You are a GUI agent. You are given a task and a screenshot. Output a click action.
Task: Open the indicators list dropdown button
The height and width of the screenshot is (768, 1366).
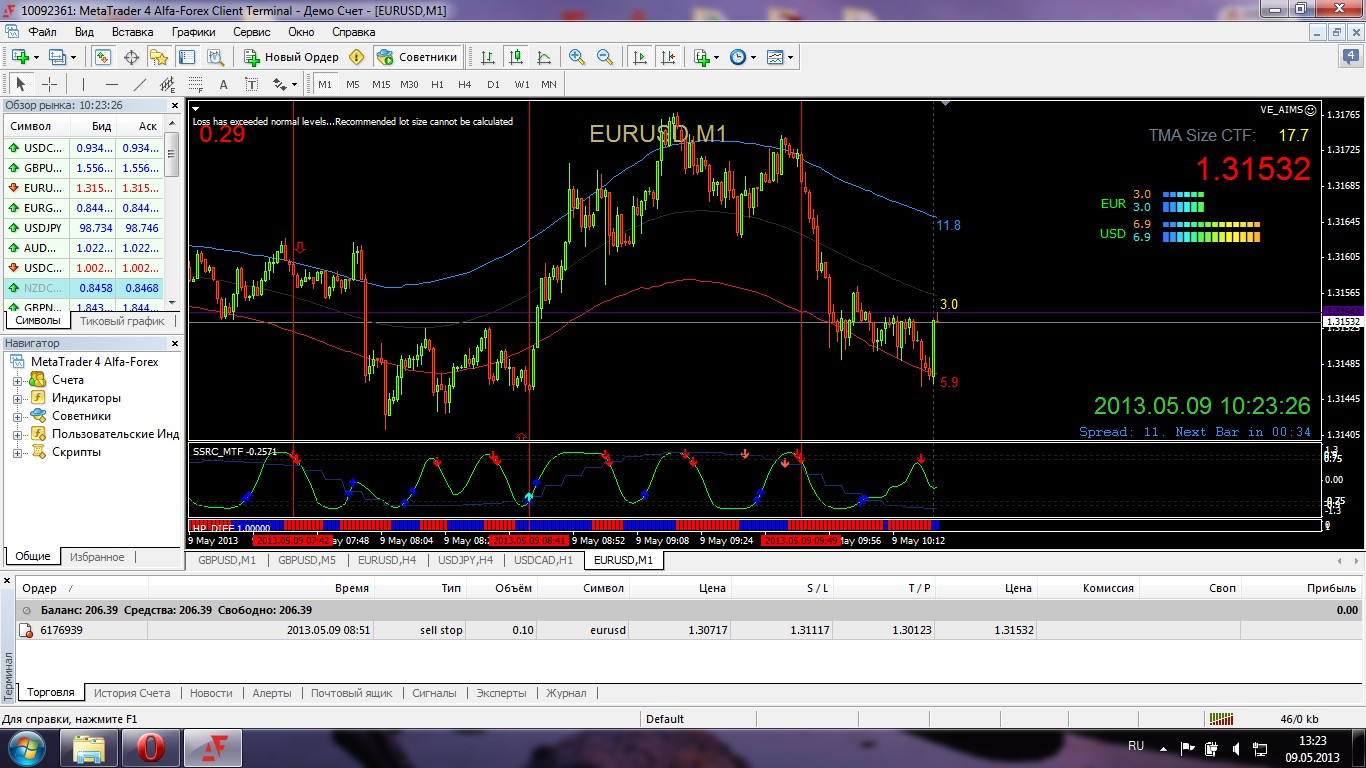coord(706,57)
